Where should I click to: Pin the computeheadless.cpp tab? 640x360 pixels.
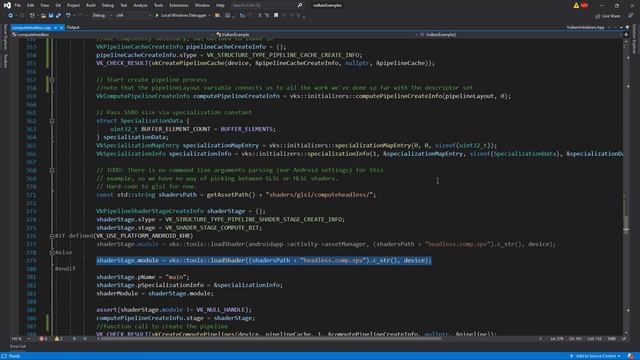pos(56,27)
